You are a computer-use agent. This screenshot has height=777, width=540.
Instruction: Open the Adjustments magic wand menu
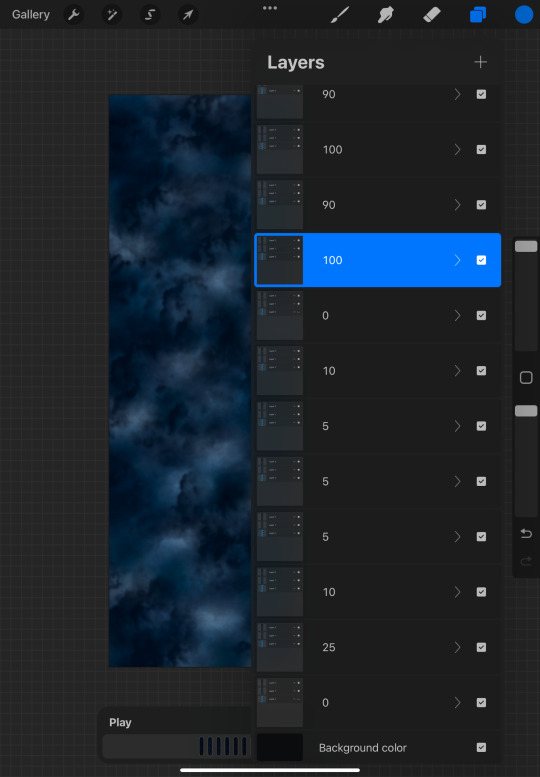(x=112, y=15)
